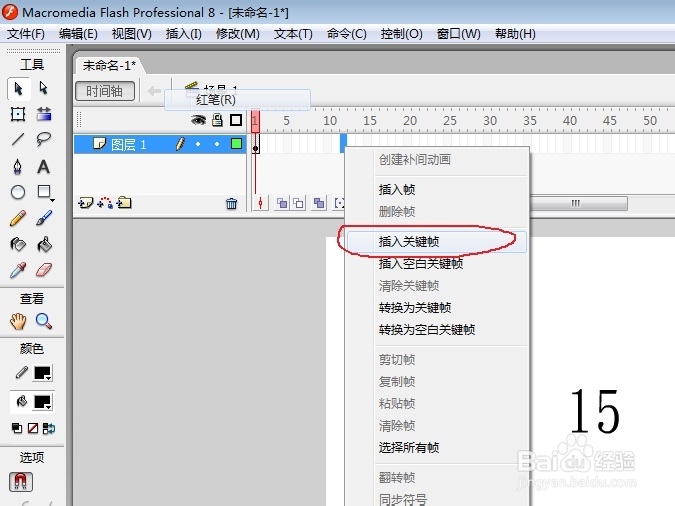Viewport: 675px width, 506px height.
Task: Insert a layer folder
Action: pyautogui.click(x=124, y=202)
